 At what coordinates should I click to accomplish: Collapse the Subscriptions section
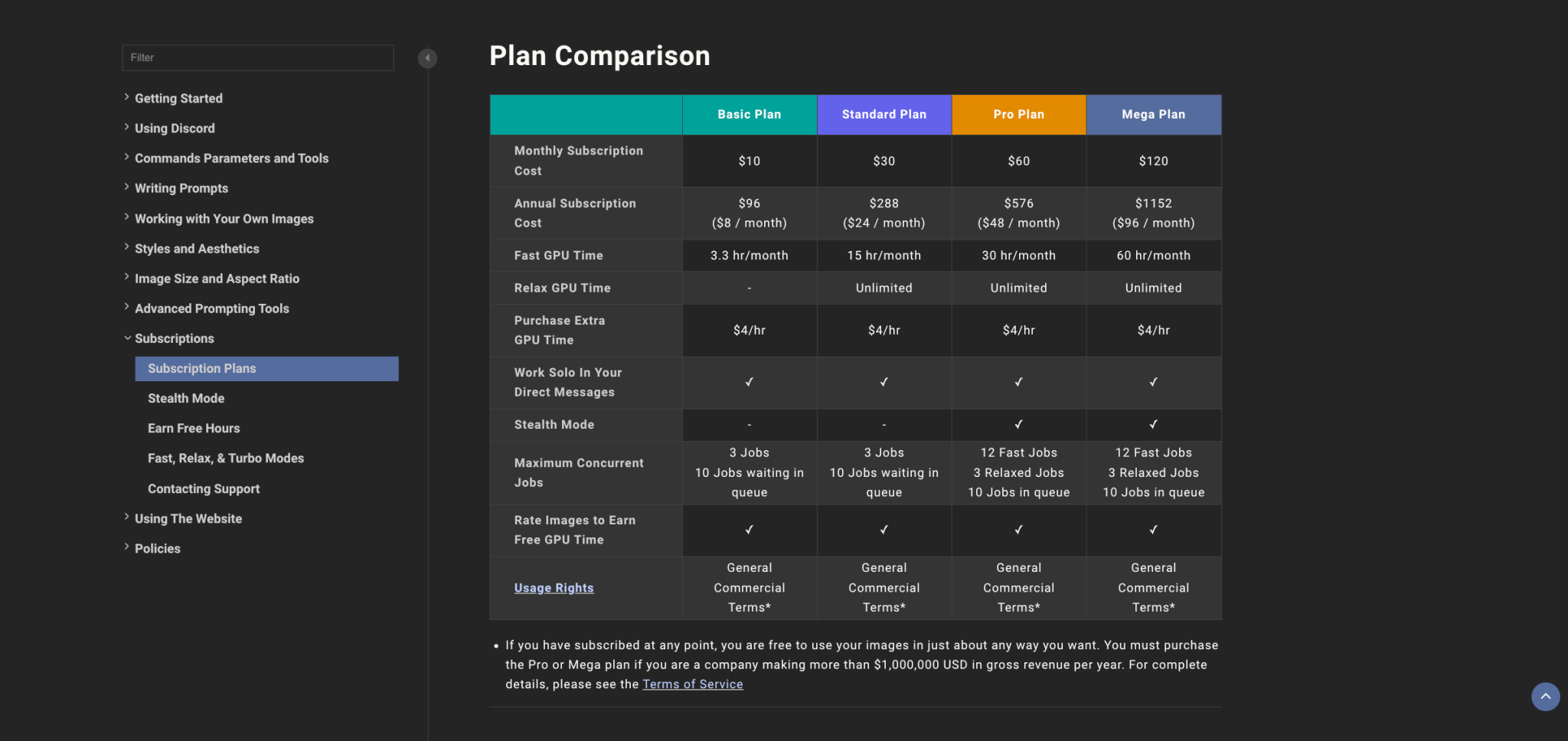point(127,338)
